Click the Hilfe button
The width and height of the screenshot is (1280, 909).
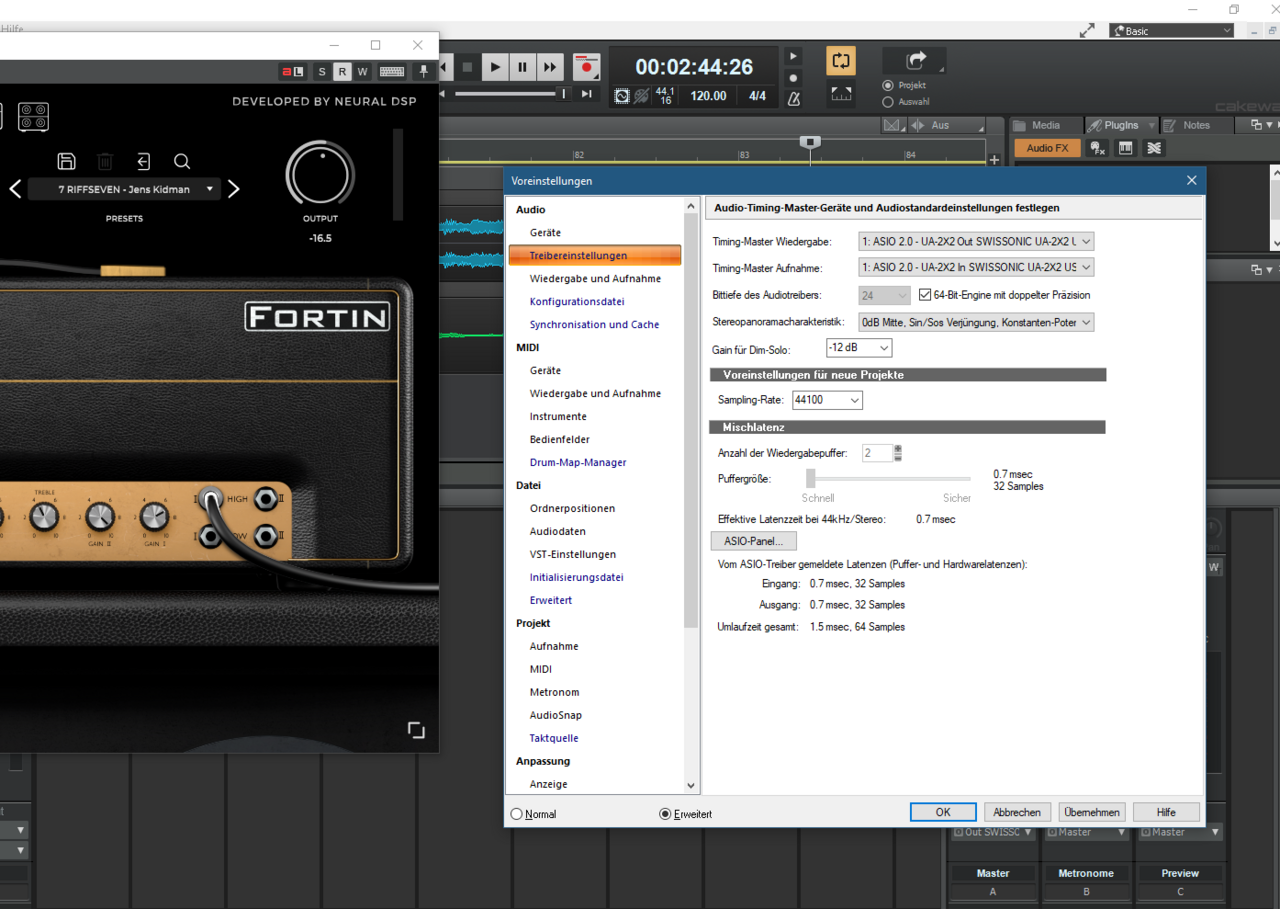pos(1166,812)
